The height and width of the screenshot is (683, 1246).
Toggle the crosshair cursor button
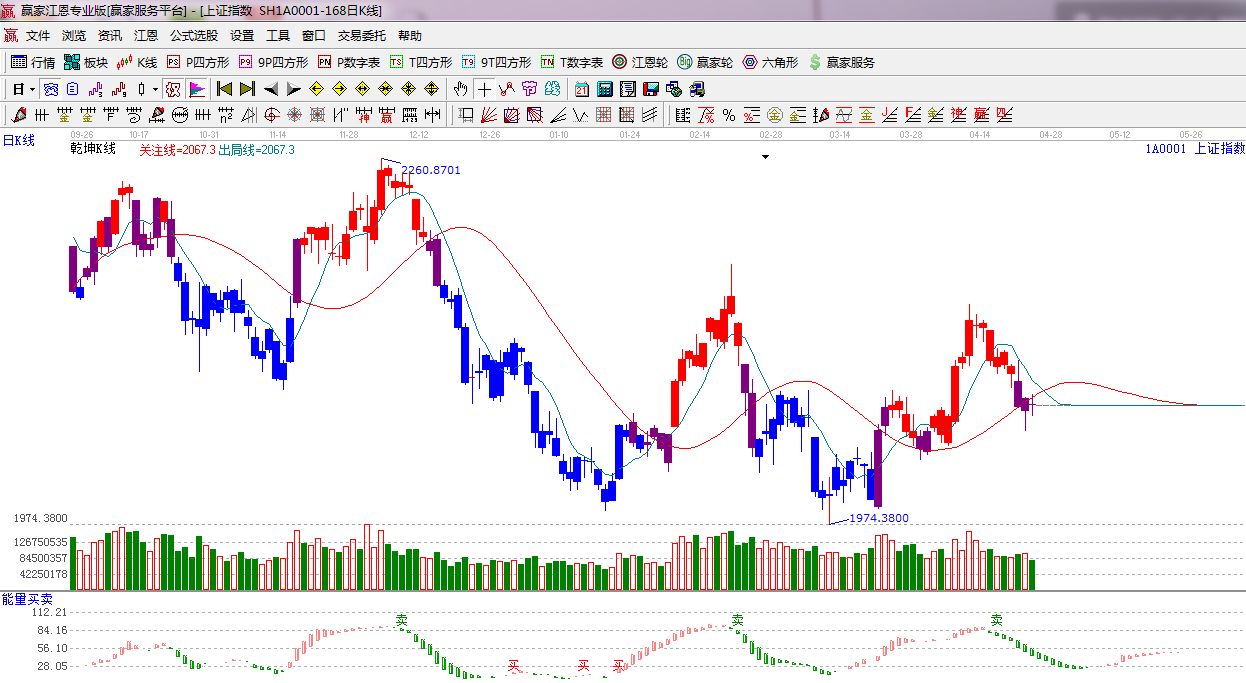point(484,89)
